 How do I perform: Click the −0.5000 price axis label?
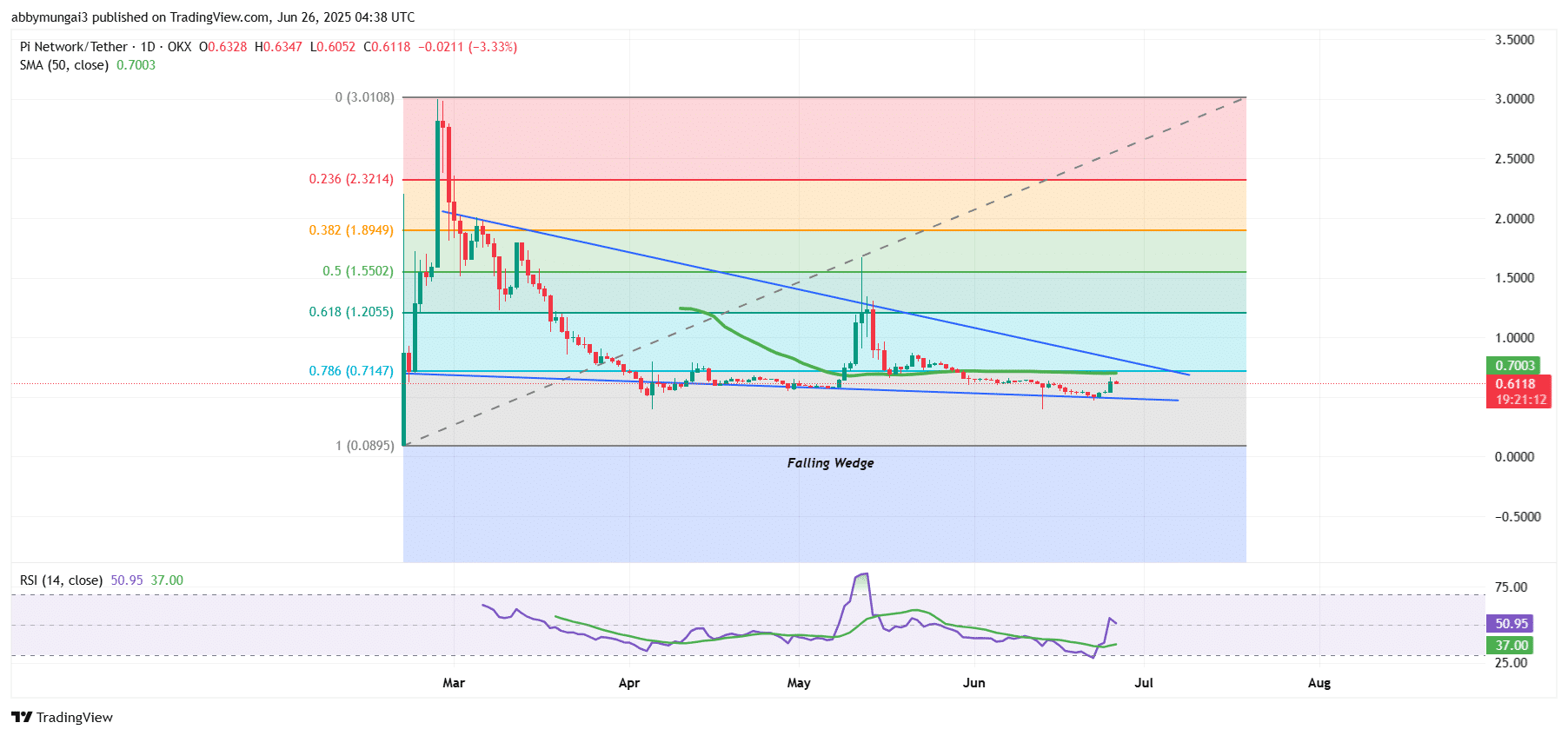click(x=1518, y=517)
